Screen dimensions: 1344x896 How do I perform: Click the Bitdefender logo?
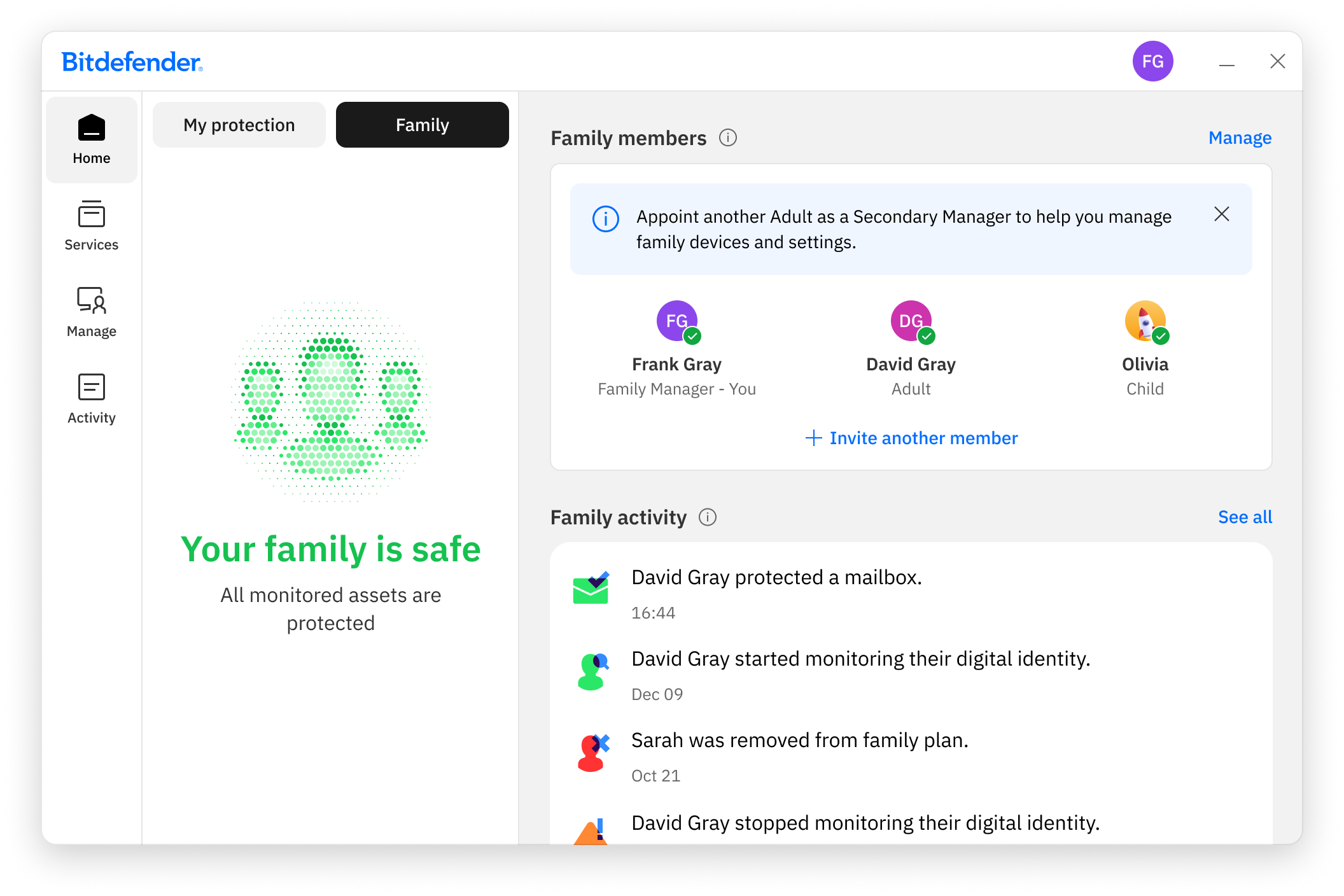132,62
